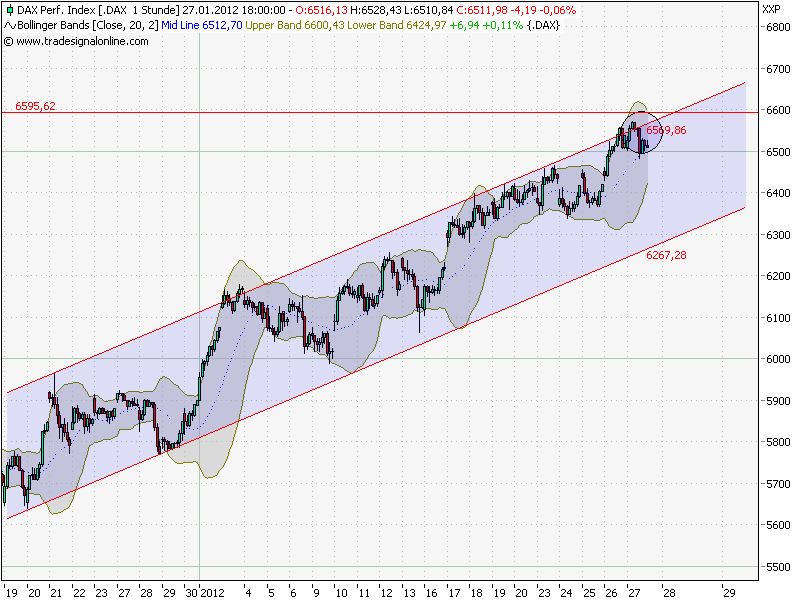This screenshot has width=800, height=600.
Task: Click the Lower Band 6424,97 label
Action: click(x=396, y=26)
